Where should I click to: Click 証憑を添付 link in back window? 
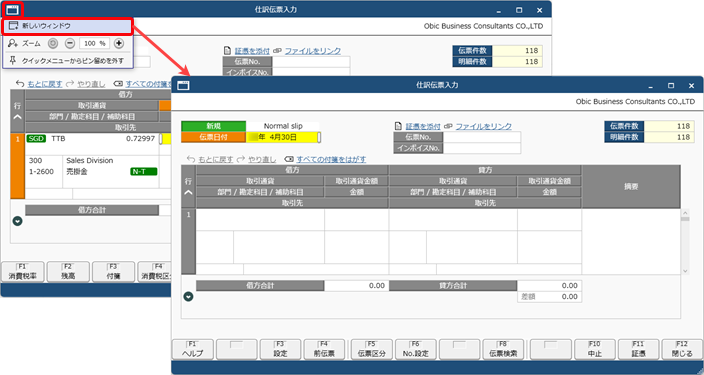click(x=252, y=51)
